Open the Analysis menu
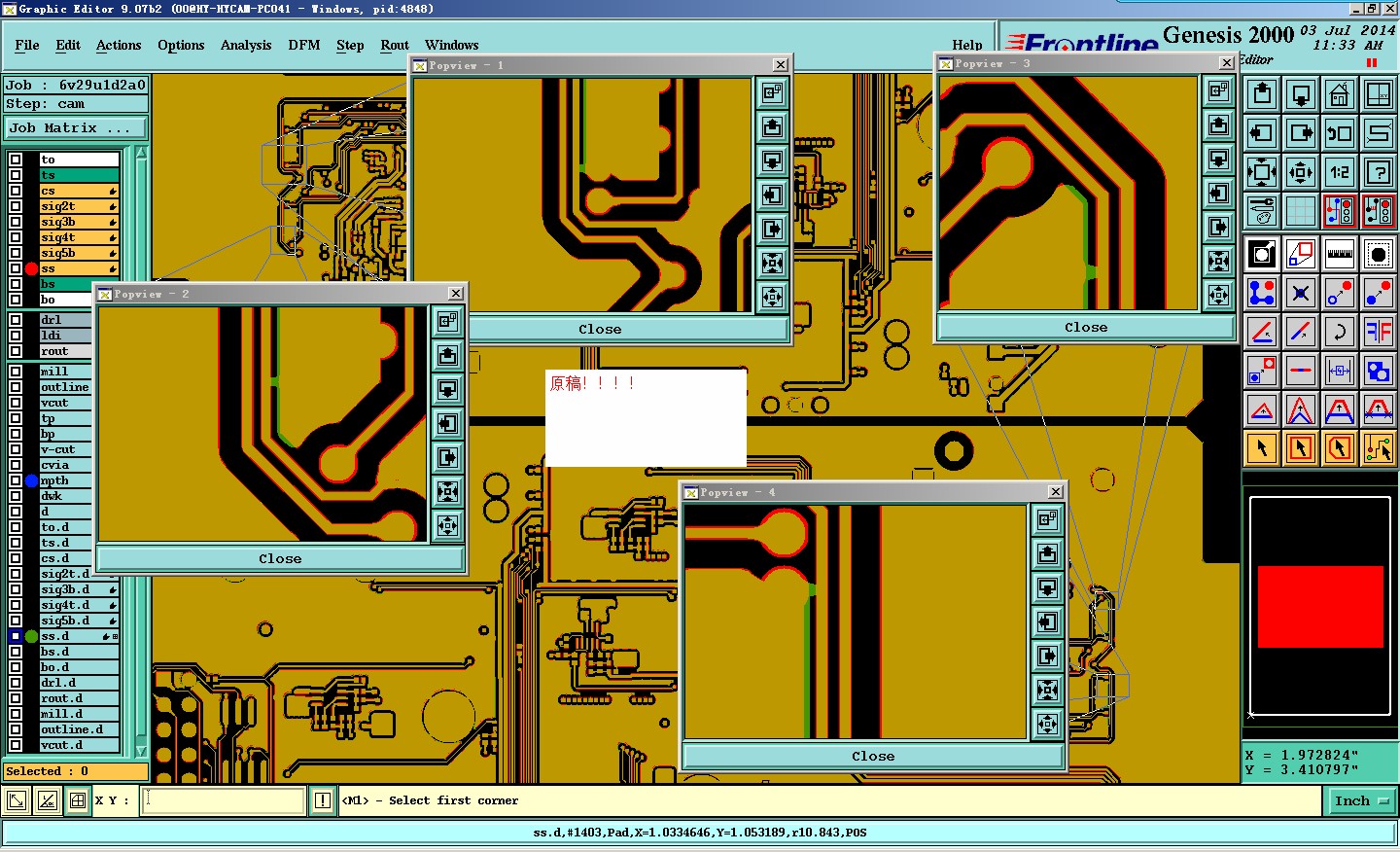The image size is (1400, 852). [x=246, y=45]
